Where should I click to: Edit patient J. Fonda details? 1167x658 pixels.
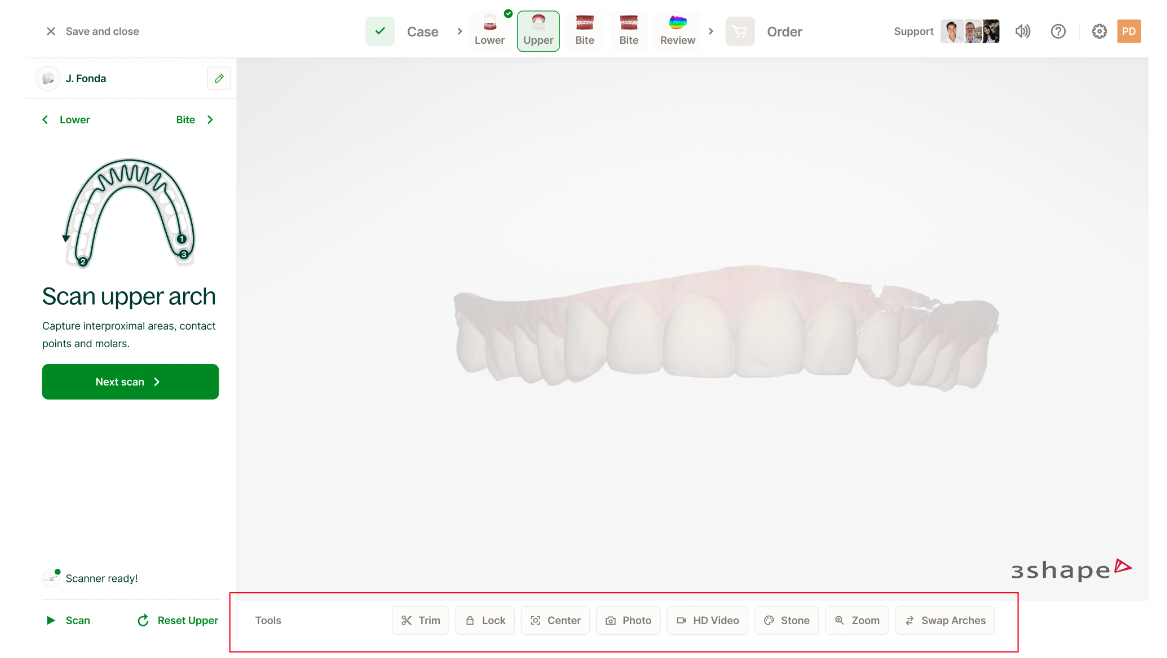[x=219, y=78]
